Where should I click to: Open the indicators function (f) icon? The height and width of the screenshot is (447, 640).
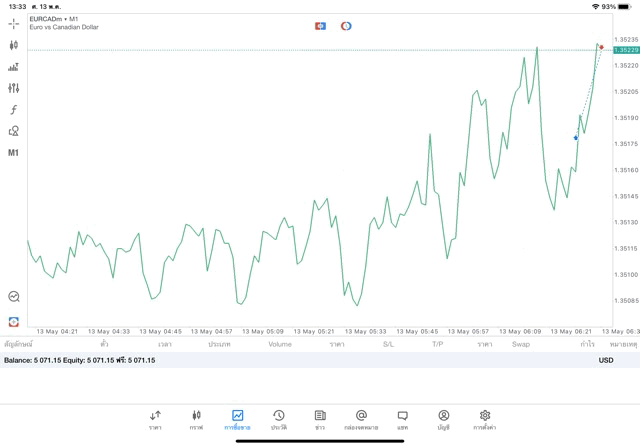click(13, 110)
